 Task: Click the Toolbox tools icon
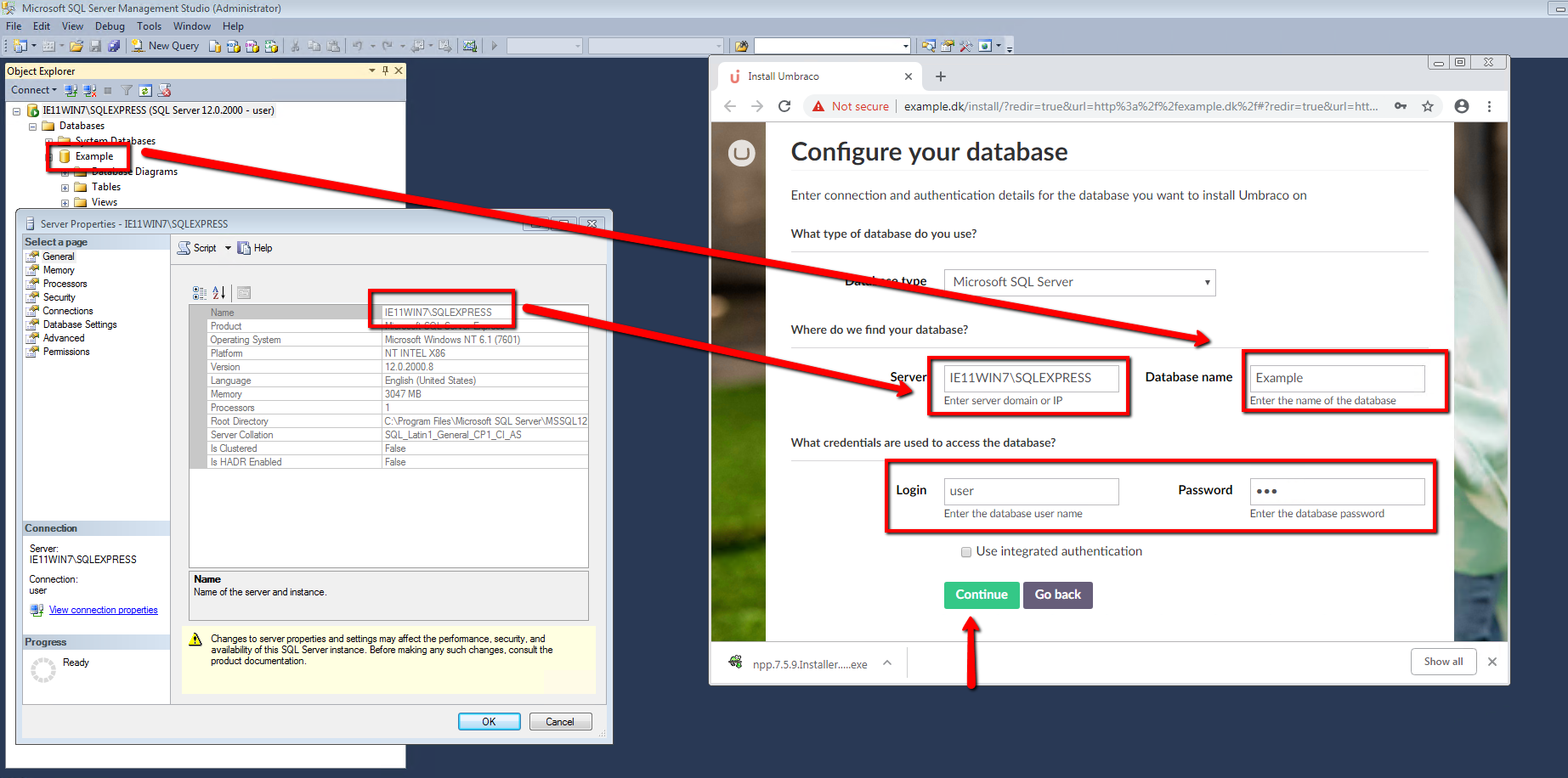(x=966, y=46)
